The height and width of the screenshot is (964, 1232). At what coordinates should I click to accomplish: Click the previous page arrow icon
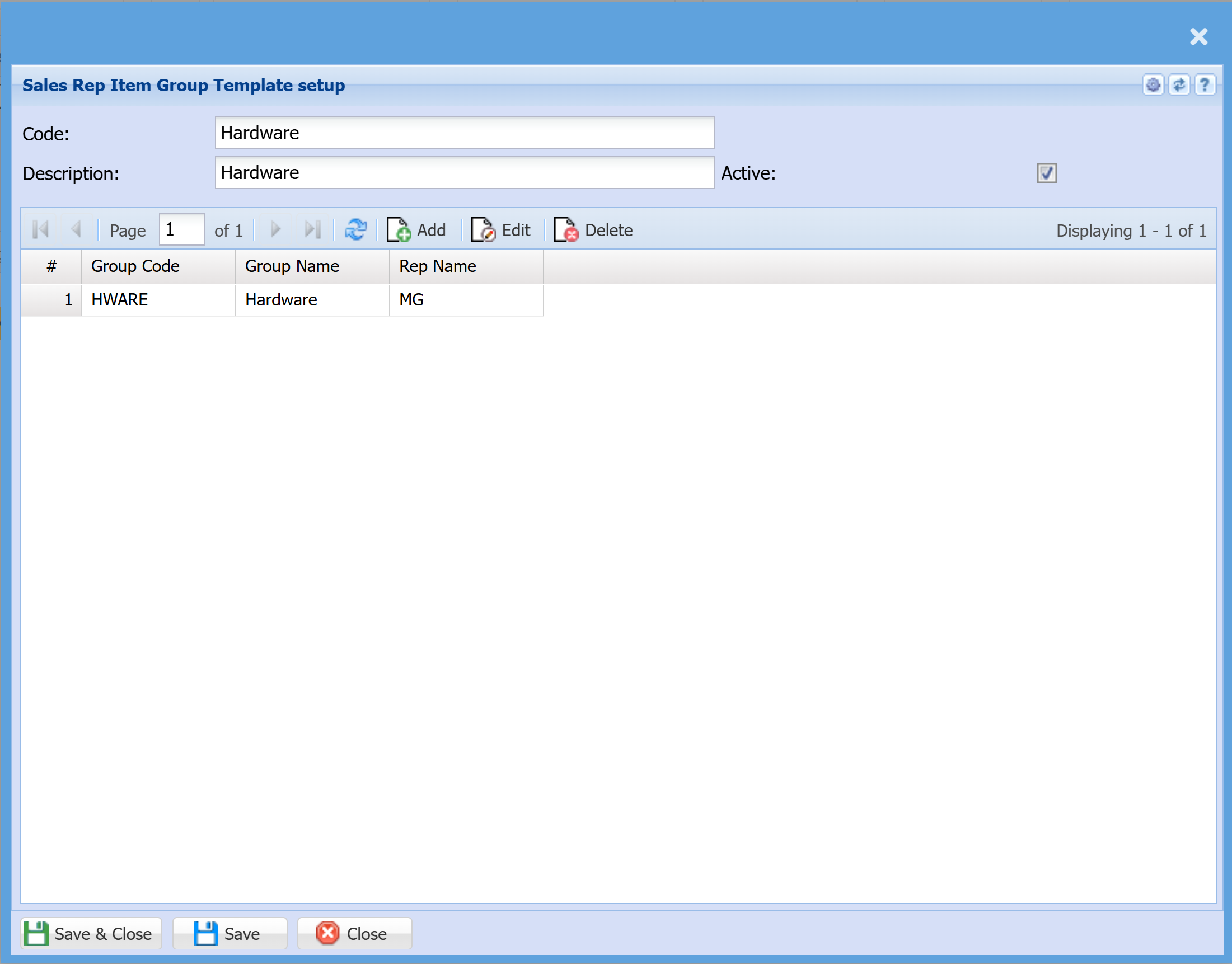76,230
